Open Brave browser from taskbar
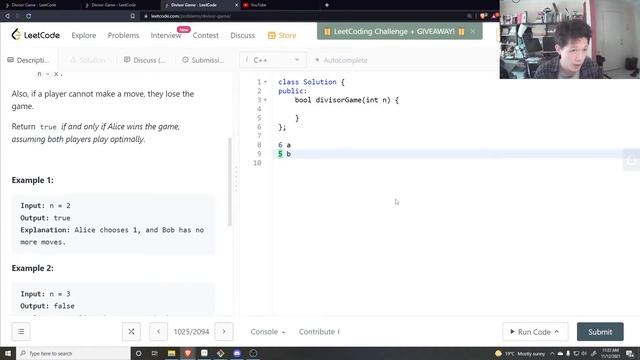Viewport: 640px width, 360px height. coord(188,353)
